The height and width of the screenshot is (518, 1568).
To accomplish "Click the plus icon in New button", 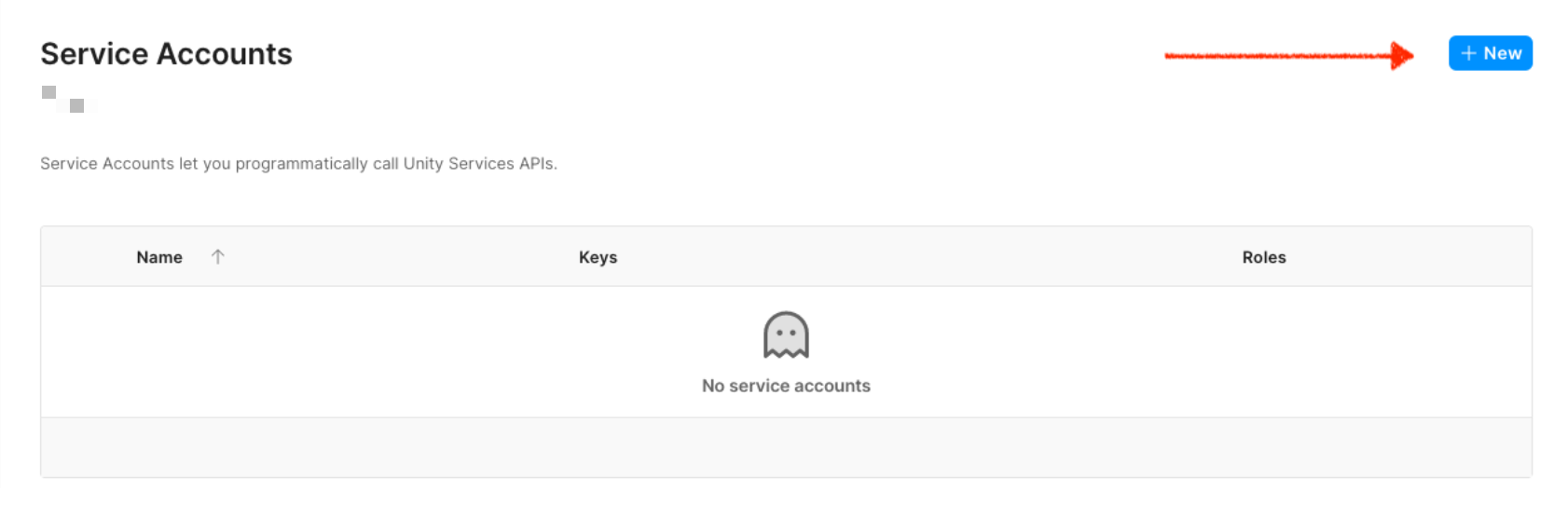I will click(x=1468, y=53).
